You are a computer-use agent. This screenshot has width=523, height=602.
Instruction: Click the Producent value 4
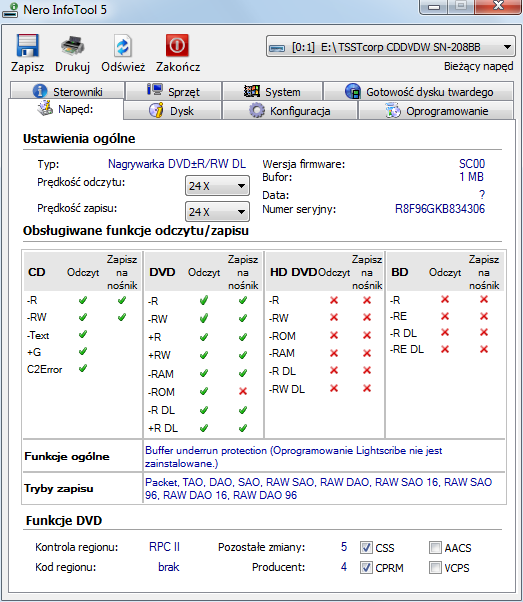click(344, 567)
